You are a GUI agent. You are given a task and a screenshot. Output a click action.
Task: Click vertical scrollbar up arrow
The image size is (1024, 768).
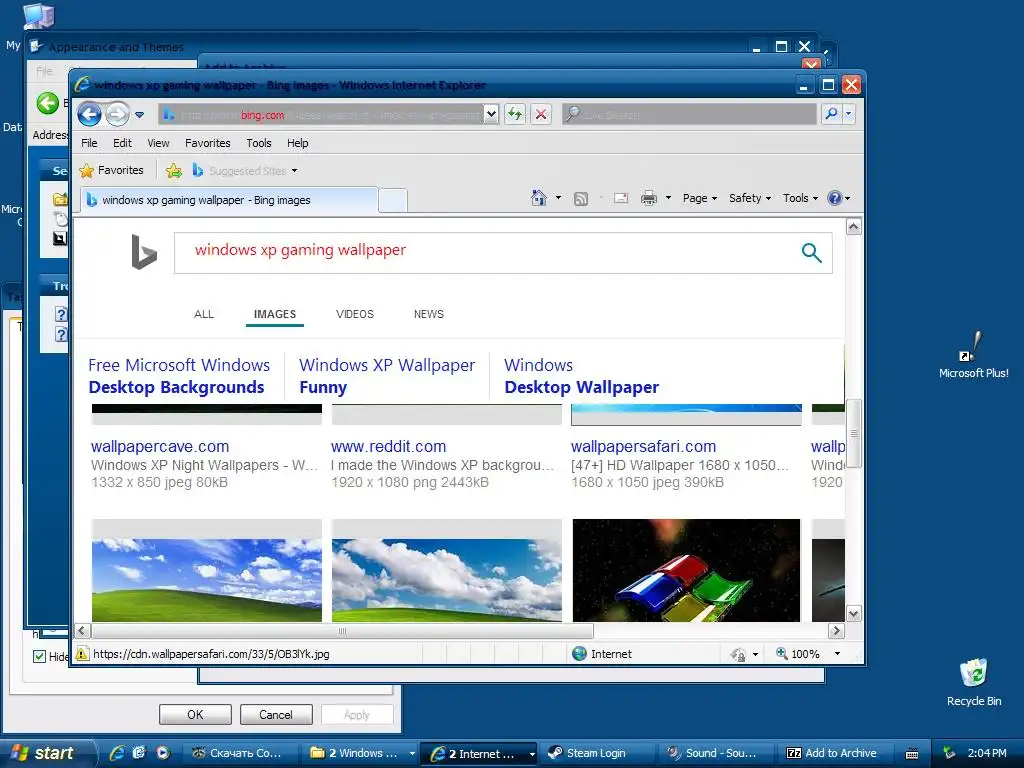click(x=854, y=227)
